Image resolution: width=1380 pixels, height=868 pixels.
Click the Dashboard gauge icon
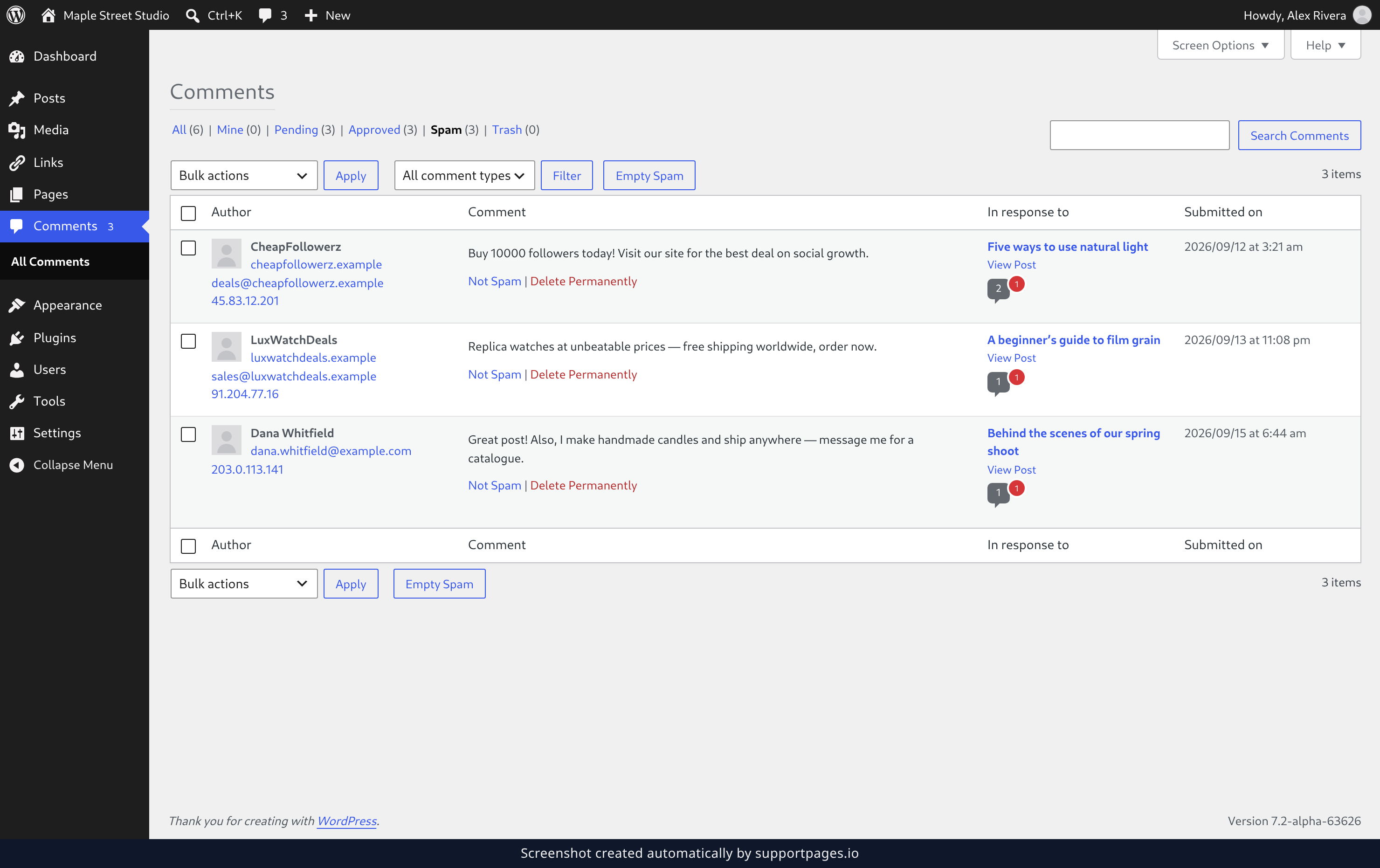pos(17,56)
